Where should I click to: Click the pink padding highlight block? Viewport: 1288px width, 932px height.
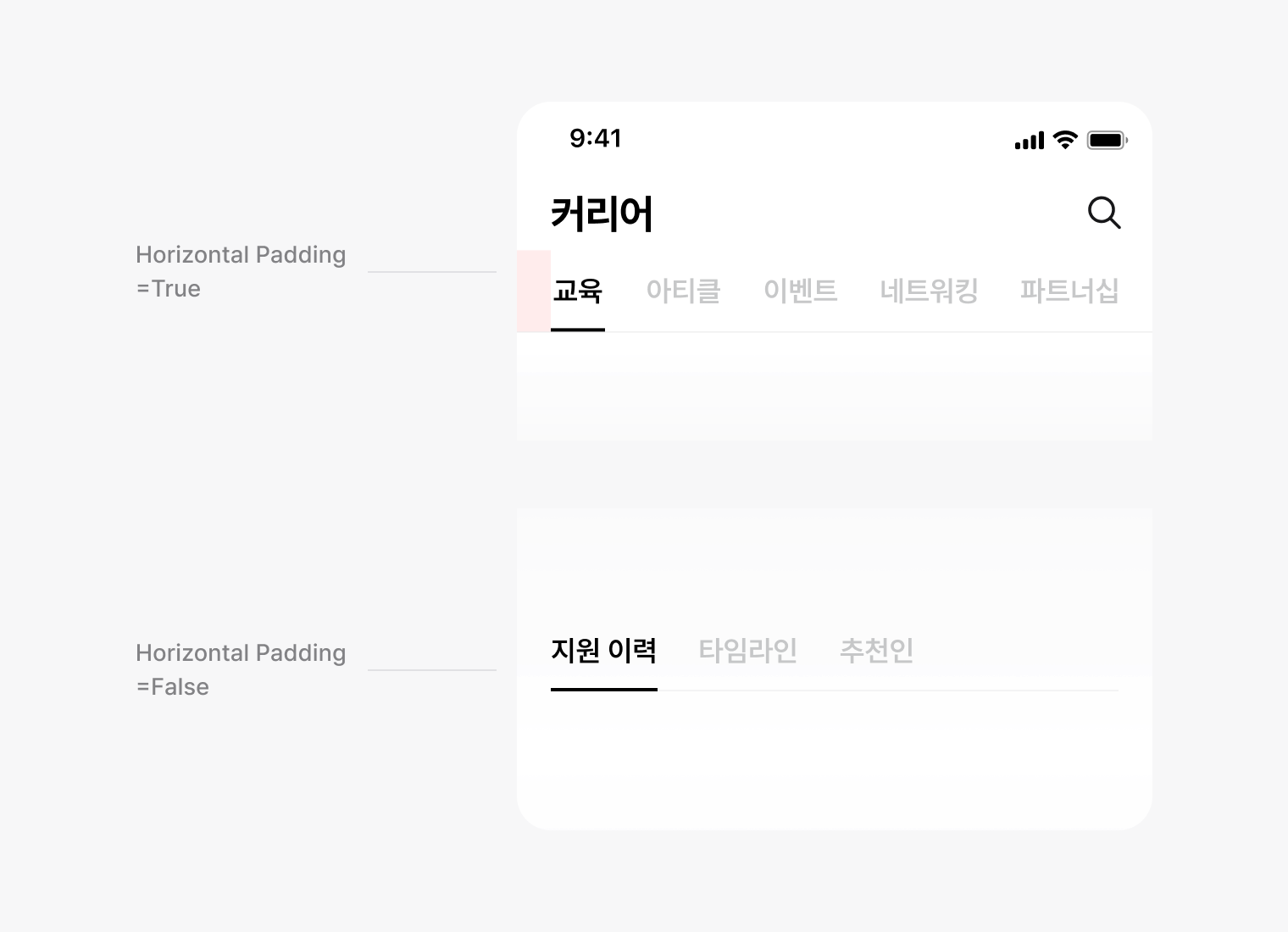click(x=534, y=291)
